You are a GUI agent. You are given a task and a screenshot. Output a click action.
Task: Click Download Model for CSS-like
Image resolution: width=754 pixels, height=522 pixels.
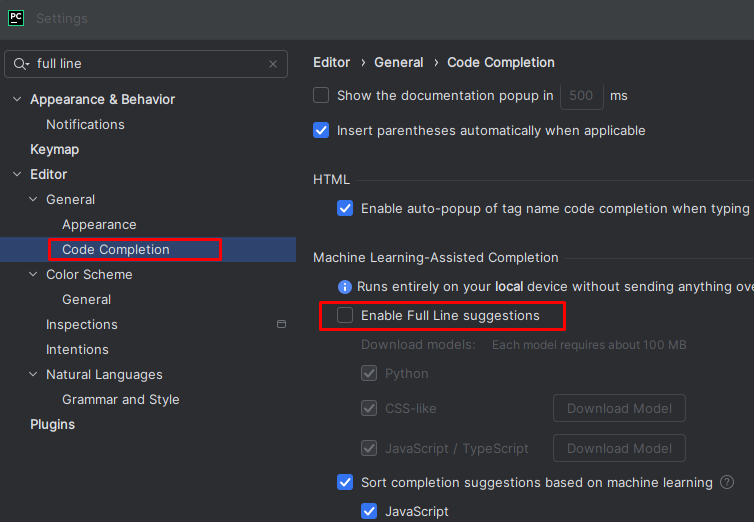[x=619, y=408]
